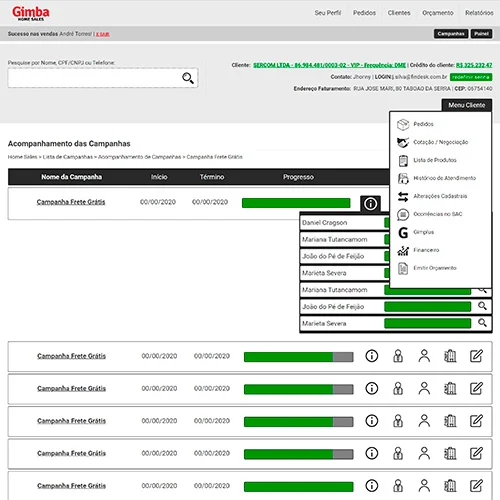Click the Campanha Frete Grátis breadcrumb text
The width and height of the screenshot is (500, 500).
click(214, 157)
